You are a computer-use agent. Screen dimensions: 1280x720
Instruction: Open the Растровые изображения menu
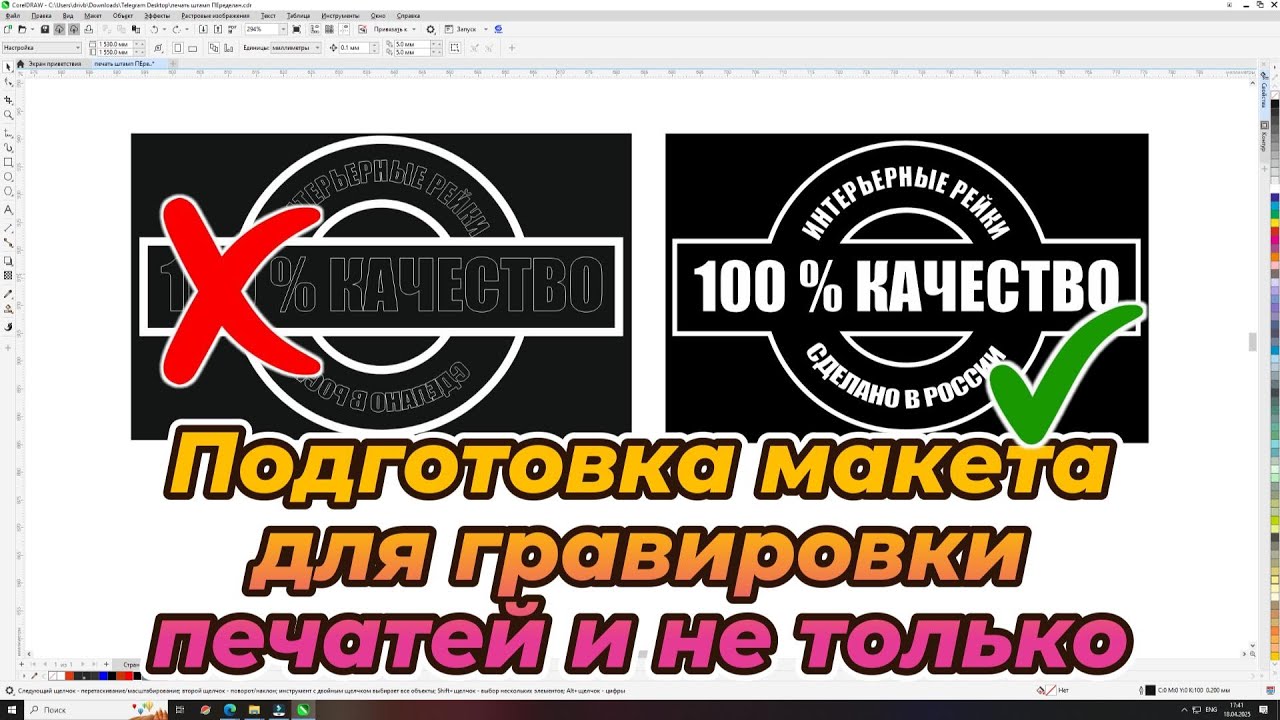(x=216, y=16)
